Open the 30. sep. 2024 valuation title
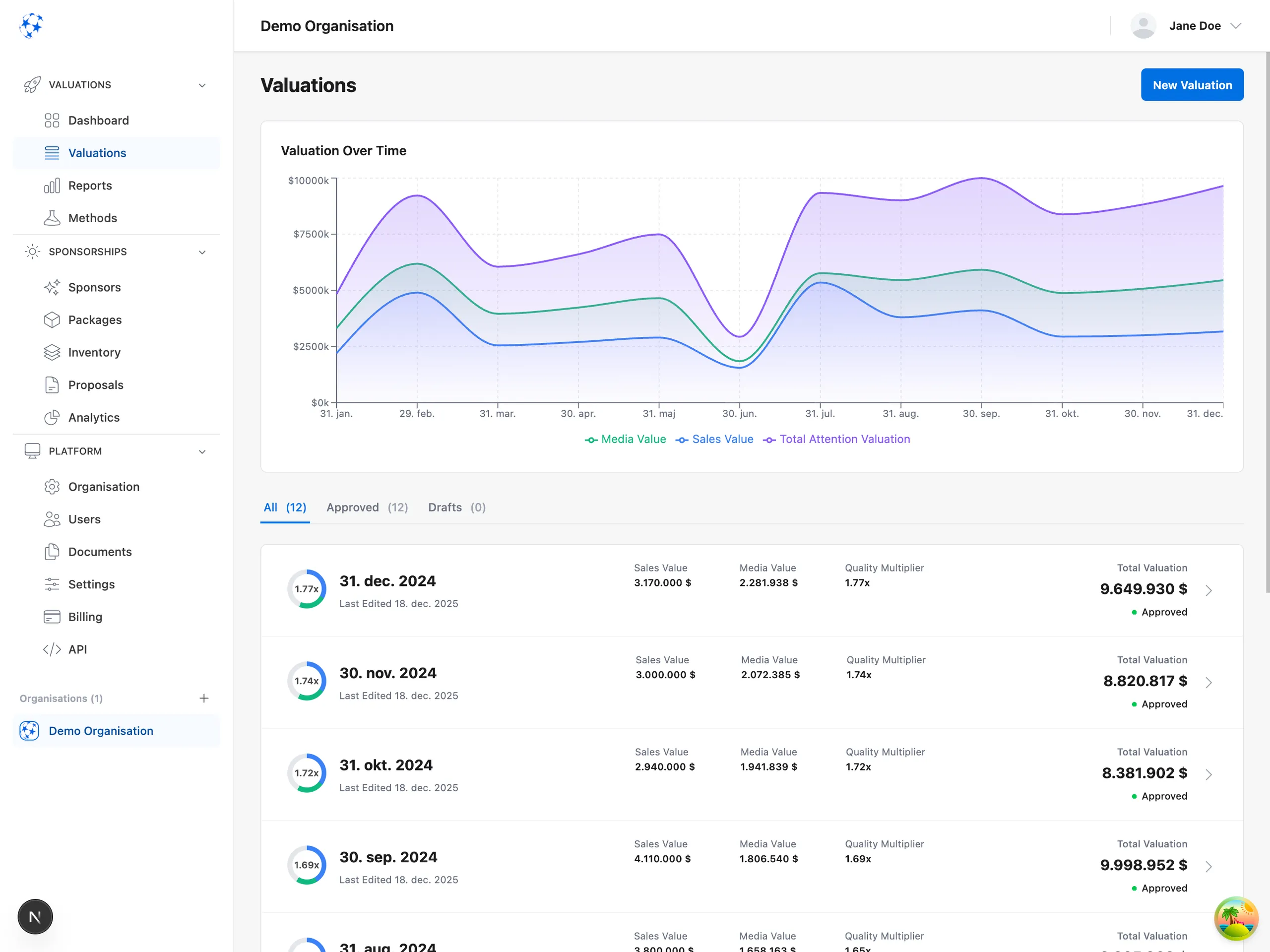Image resolution: width=1270 pixels, height=952 pixels. [x=388, y=857]
